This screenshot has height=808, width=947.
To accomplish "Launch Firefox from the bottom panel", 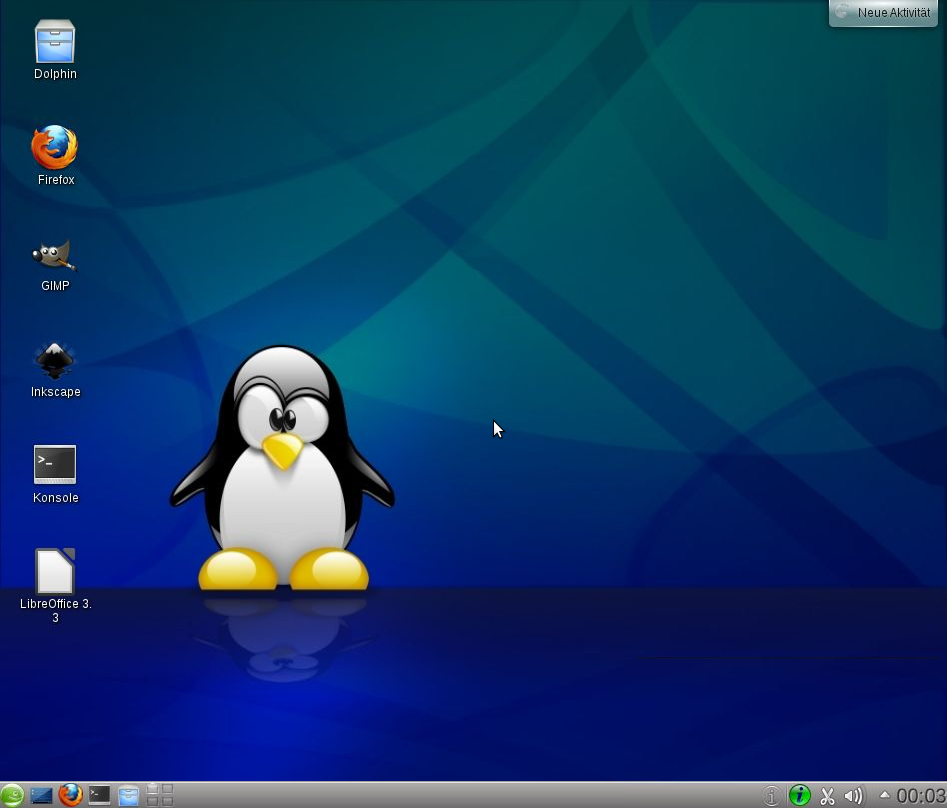I will tap(70, 795).
